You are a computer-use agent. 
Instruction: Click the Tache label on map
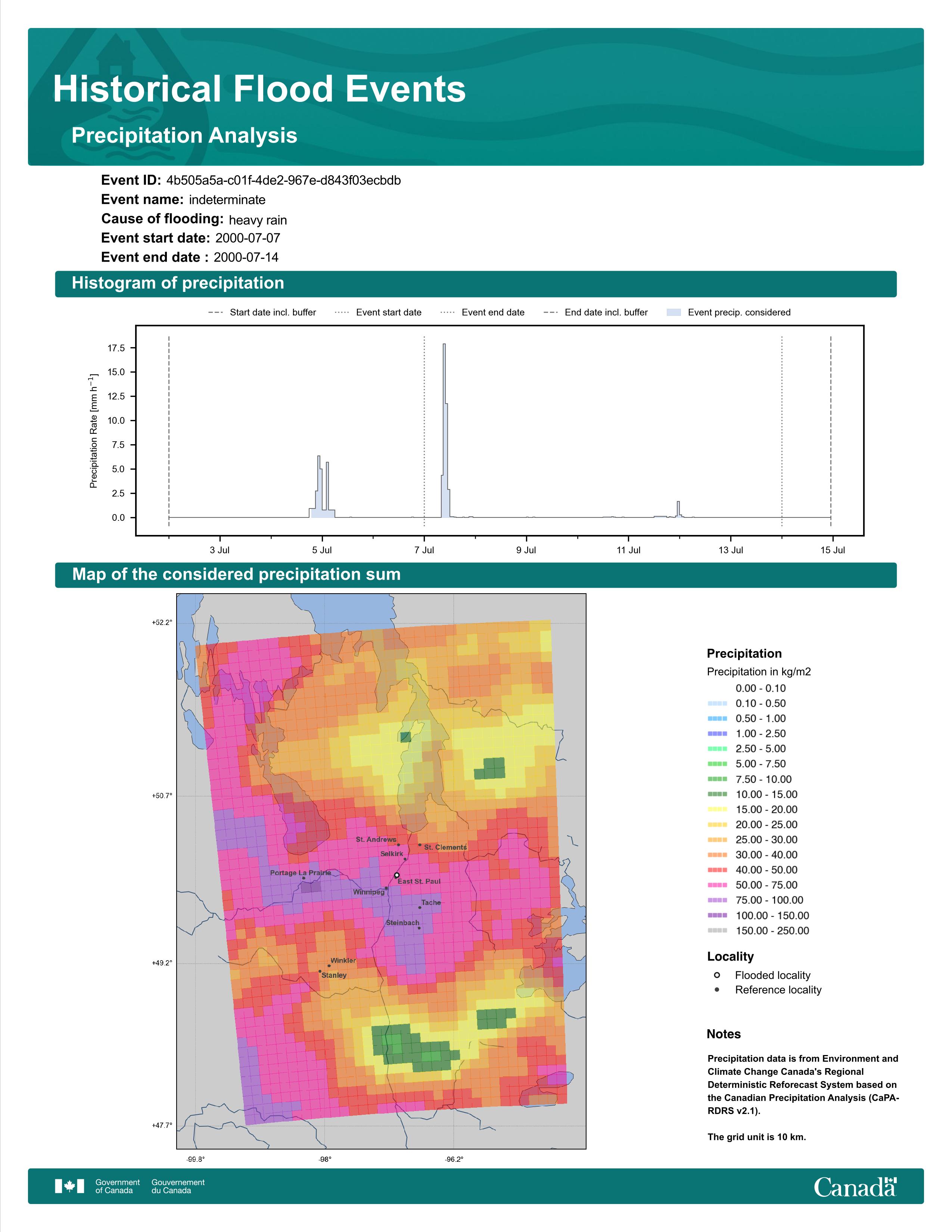[431, 903]
